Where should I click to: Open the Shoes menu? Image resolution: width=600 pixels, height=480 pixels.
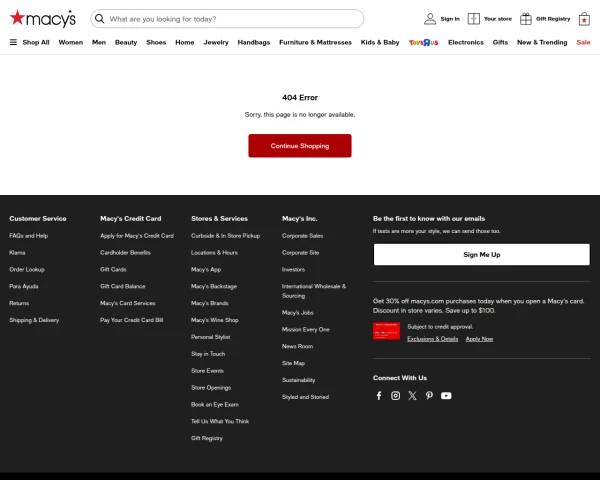[156, 42]
